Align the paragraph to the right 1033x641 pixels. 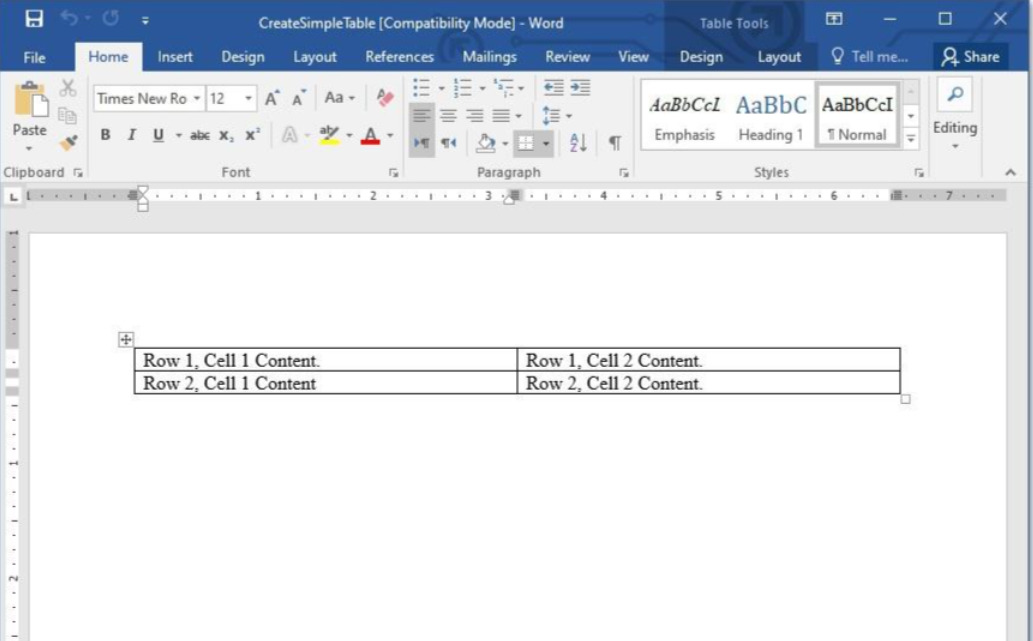click(x=474, y=116)
